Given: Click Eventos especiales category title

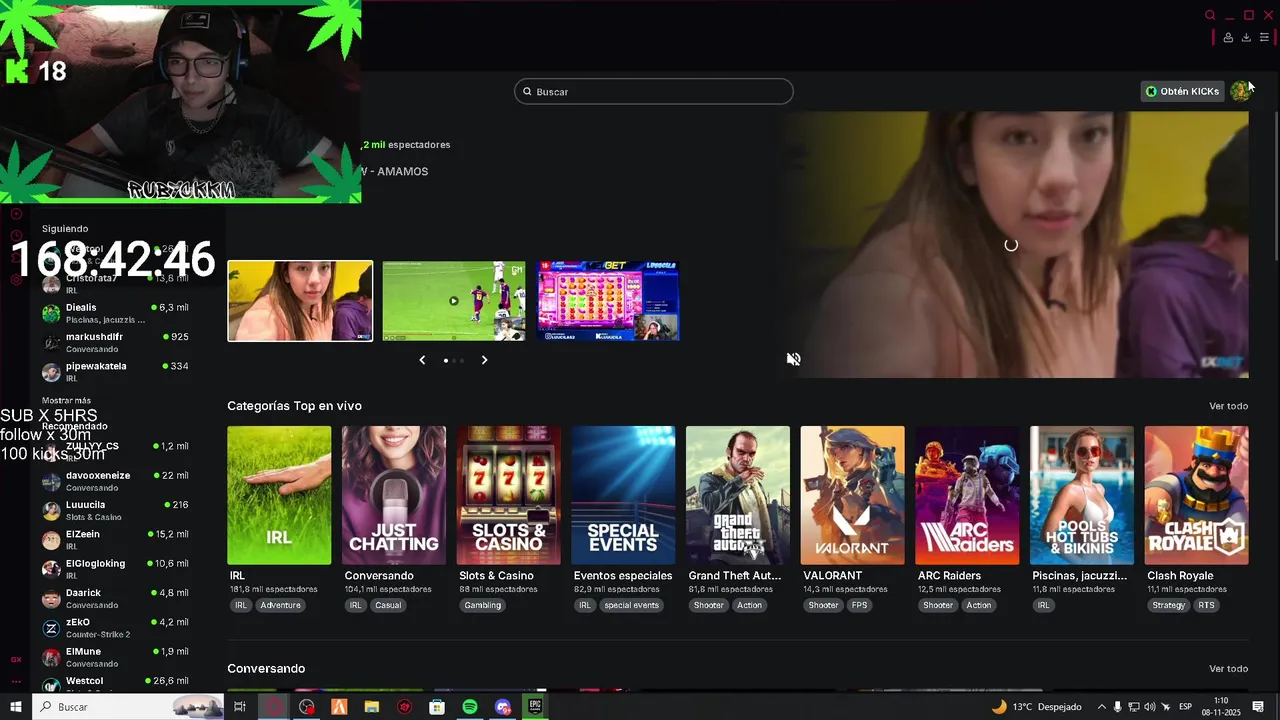Looking at the screenshot, I should (623, 576).
